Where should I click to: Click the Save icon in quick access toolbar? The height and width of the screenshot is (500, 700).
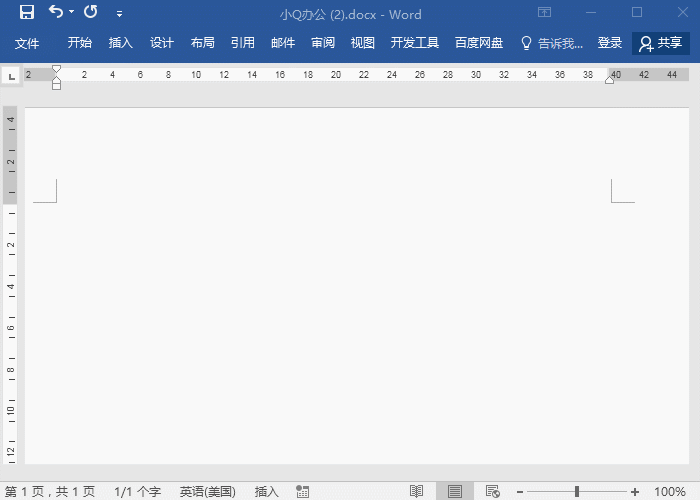pyautogui.click(x=27, y=13)
